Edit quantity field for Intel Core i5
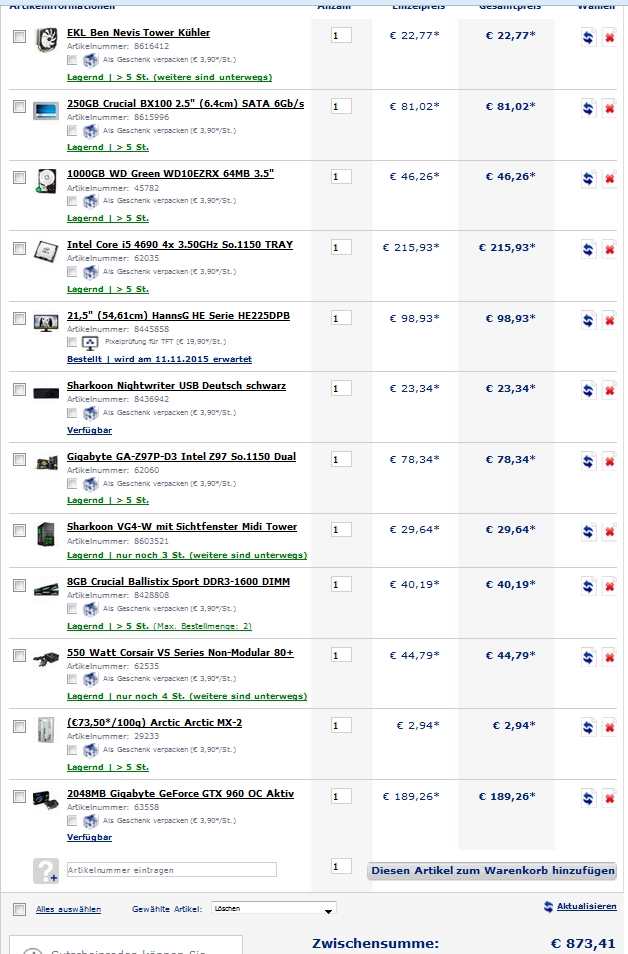The width and height of the screenshot is (628, 954). click(x=341, y=248)
